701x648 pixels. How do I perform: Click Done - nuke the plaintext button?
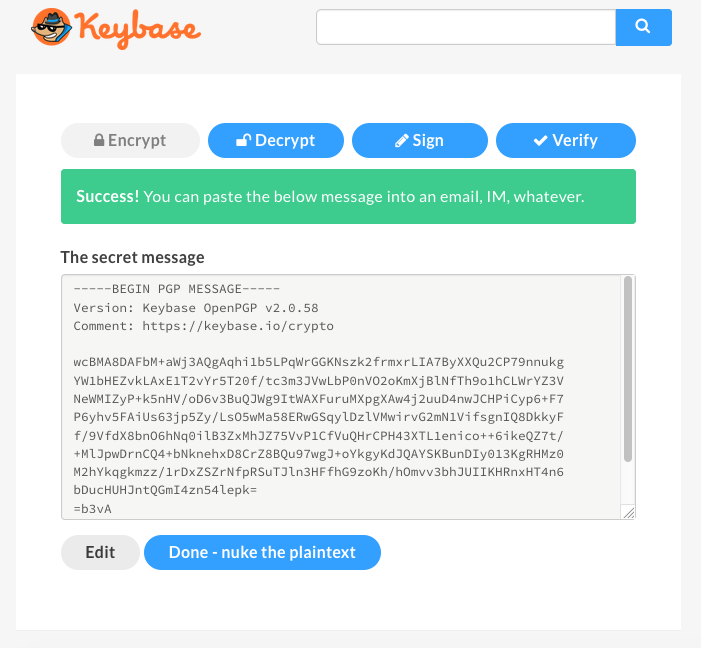(262, 552)
